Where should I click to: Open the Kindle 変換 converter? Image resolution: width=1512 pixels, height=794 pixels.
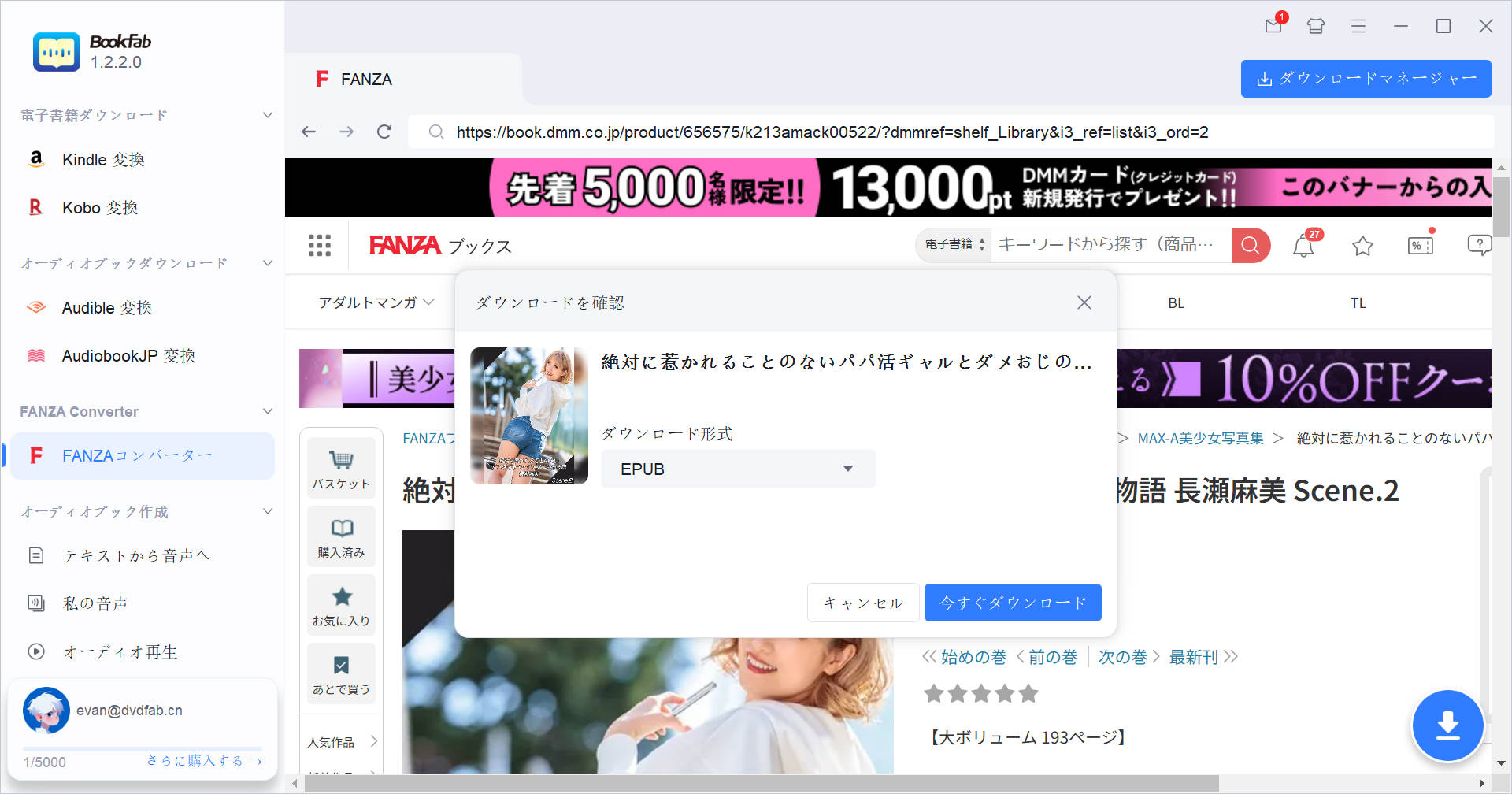click(103, 159)
